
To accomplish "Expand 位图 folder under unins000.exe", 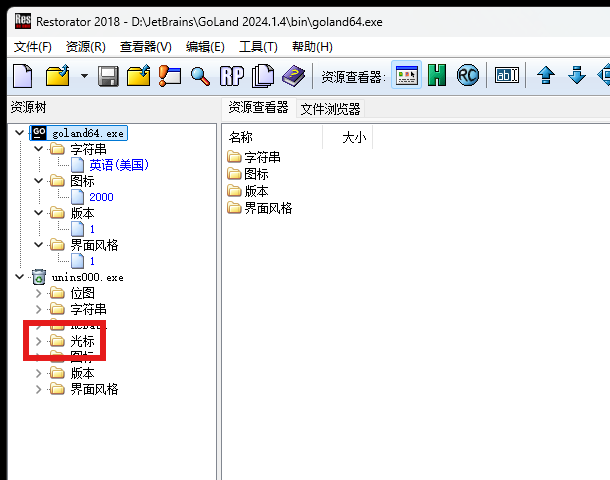I will click(x=39, y=293).
